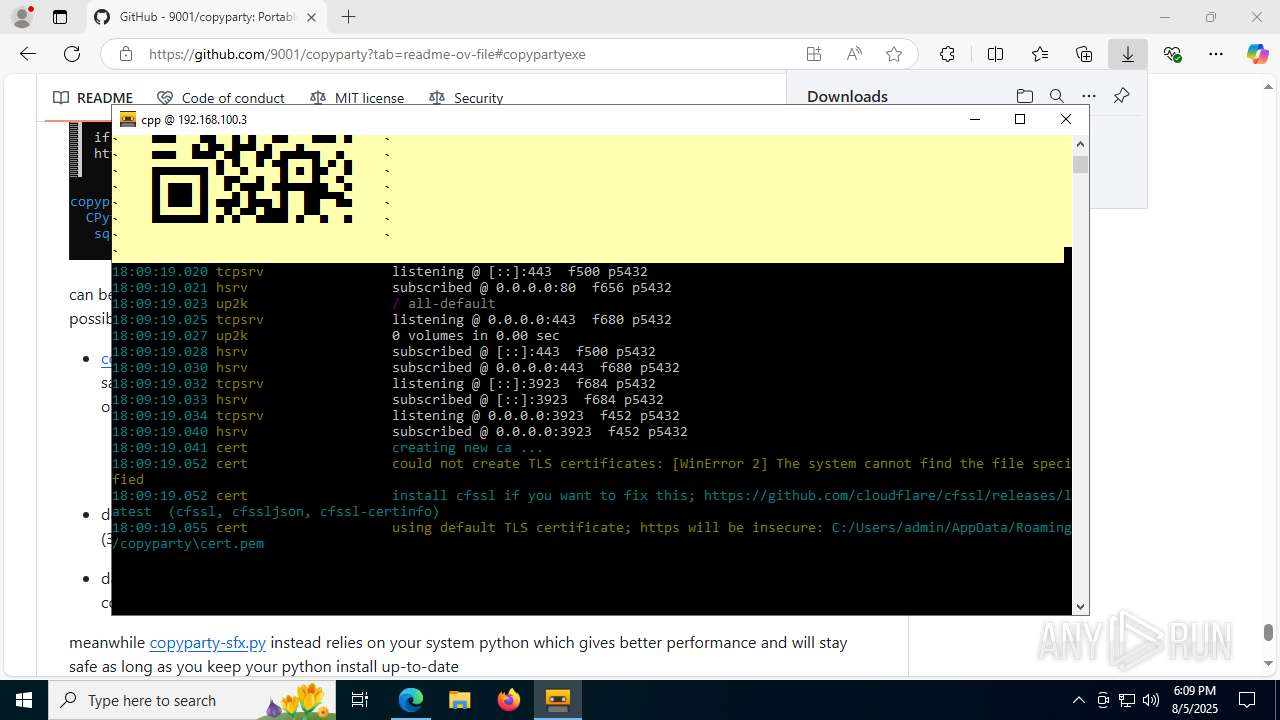Open downloads folder in Downloads panel
This screenshot has height=720, width=1280.
(x=1024, y=96)
